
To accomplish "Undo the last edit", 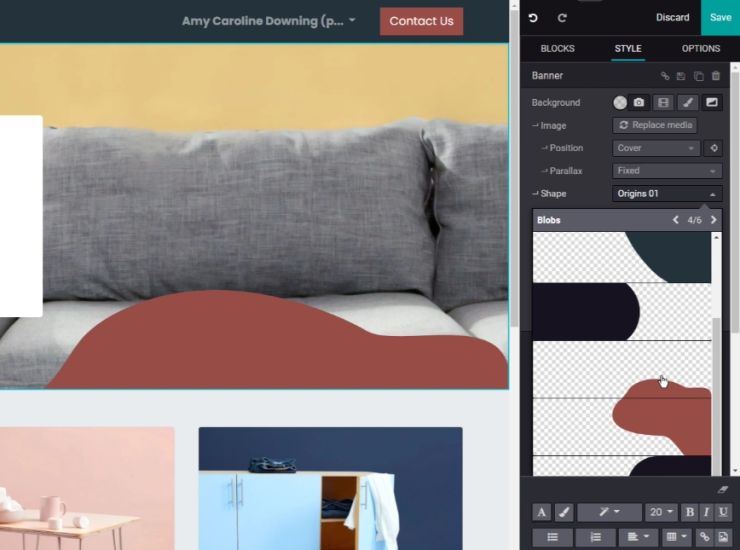I will 533,18.
